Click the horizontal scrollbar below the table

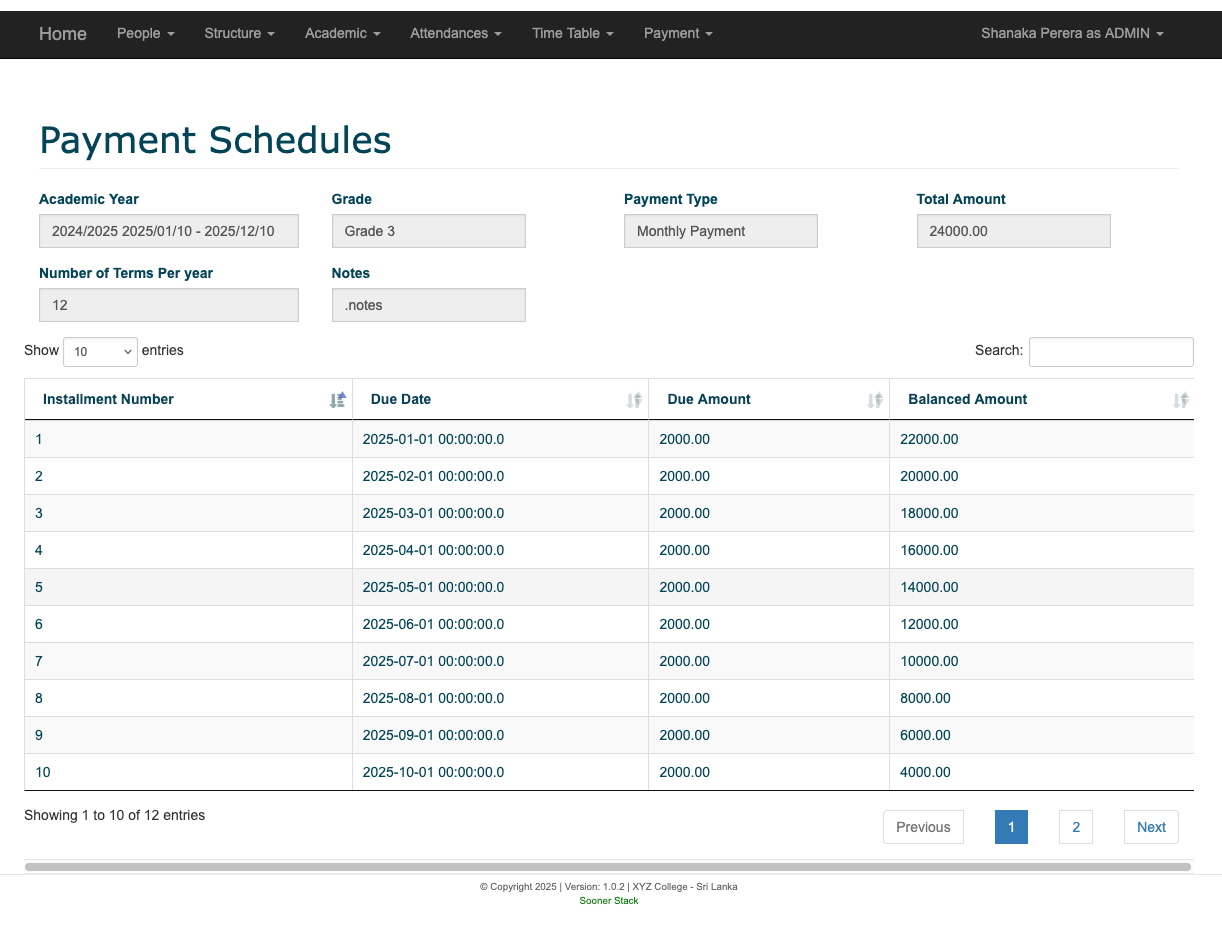click(x=607, y=867)
